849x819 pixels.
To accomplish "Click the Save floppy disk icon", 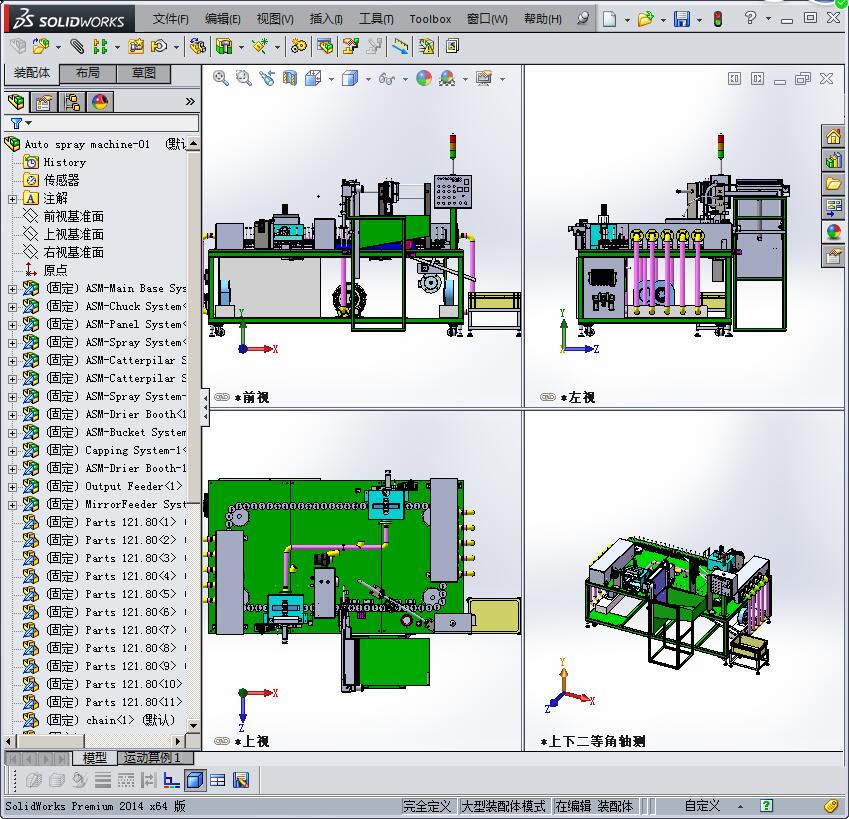I will pyautogui.click(x=682, y=19).
